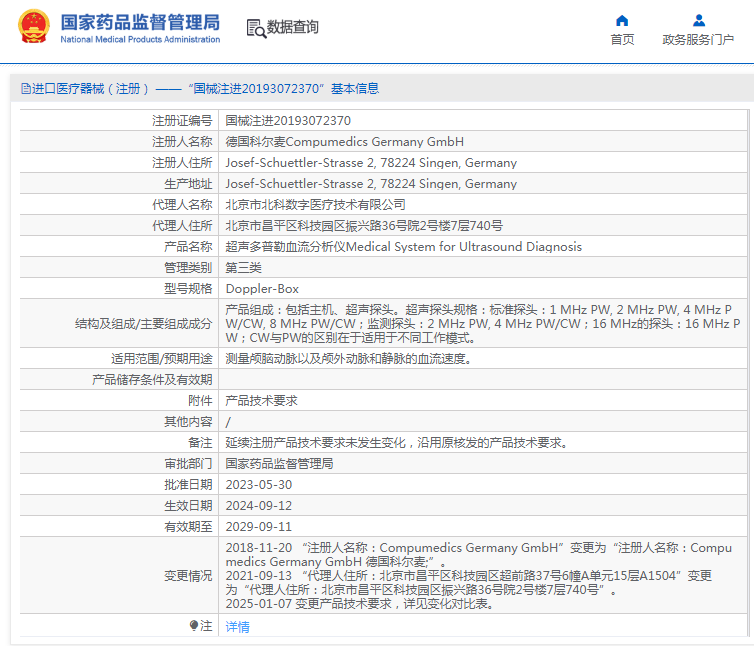The image size is (754, 646).
Task: Click the national emblem logo
Action: click(x=34, y=26)
